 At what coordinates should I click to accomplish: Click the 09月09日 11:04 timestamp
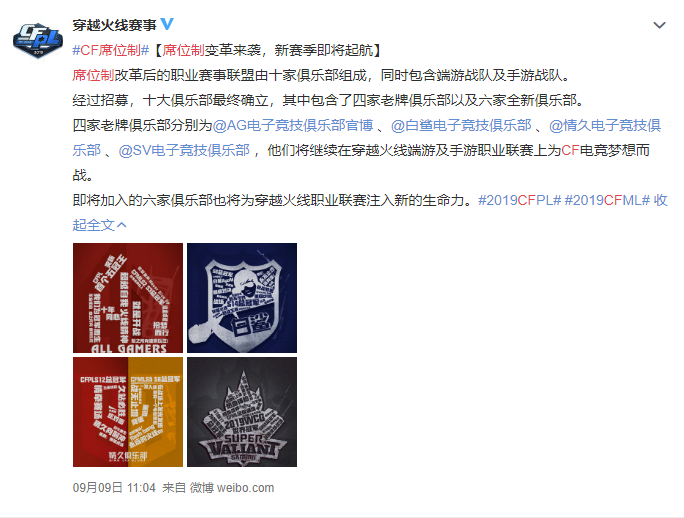[114, 487]
